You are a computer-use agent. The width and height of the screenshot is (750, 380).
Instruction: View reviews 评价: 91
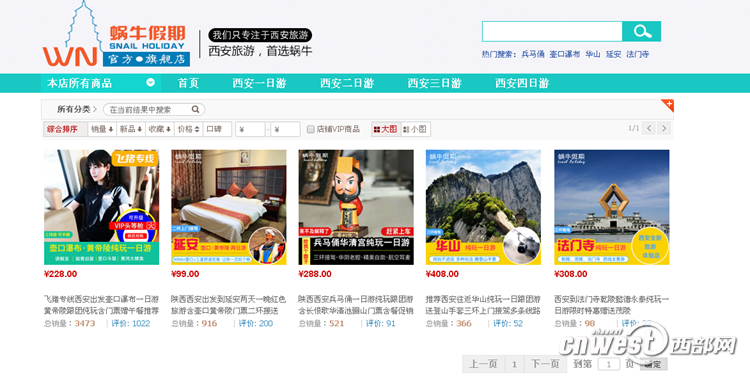[x=381, y=324]
